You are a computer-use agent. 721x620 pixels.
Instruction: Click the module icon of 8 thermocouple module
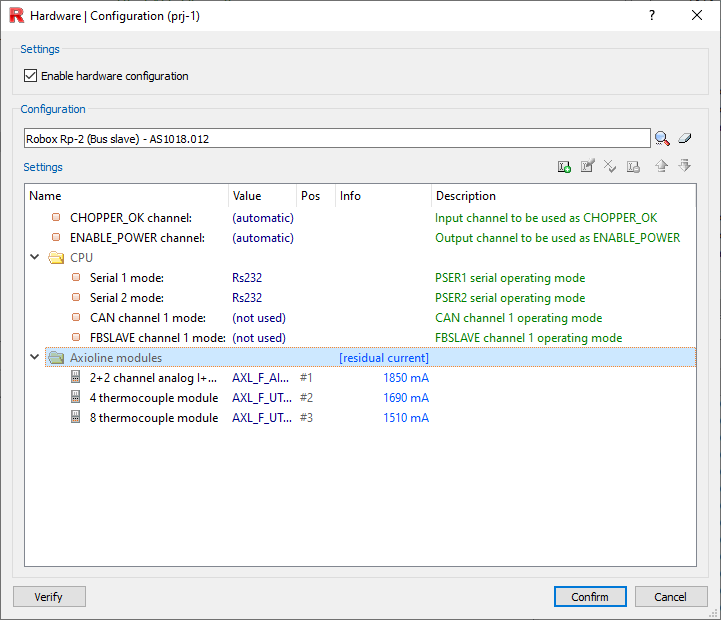75,417
